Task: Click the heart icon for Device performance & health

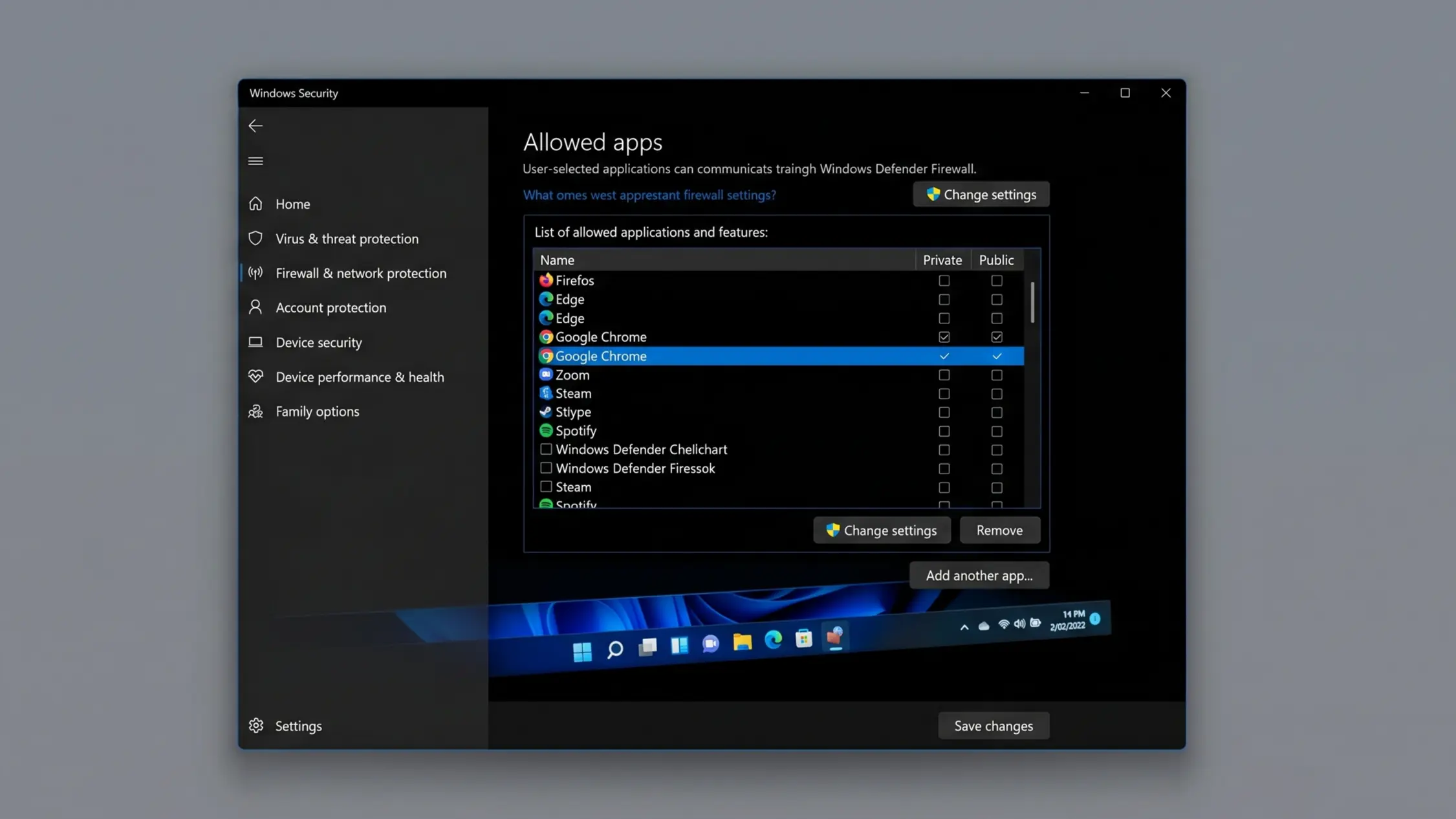Action: (255, 376)
